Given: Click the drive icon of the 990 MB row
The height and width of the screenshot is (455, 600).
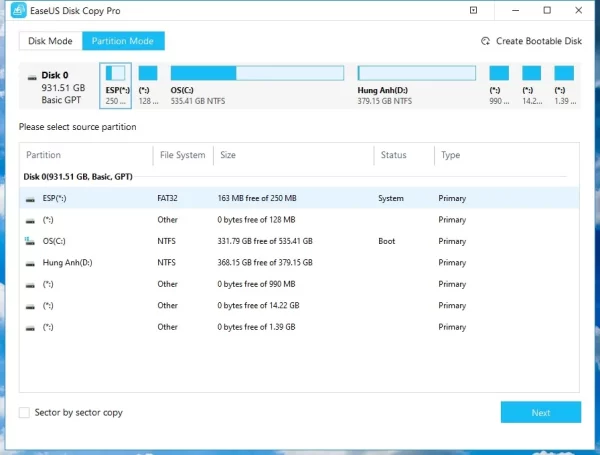Looking at the screenshot, I should point(30,285).
